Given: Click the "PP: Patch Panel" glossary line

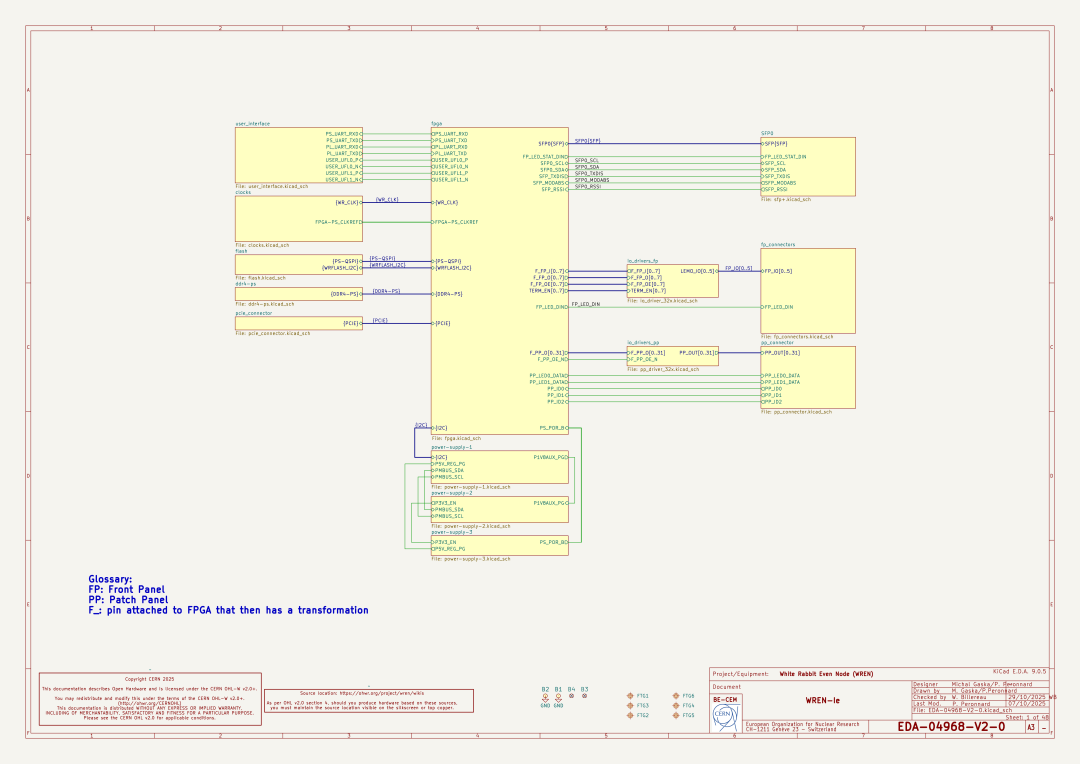Looking at the screenshot, I should pyautogui.click(x=128, y=600).
